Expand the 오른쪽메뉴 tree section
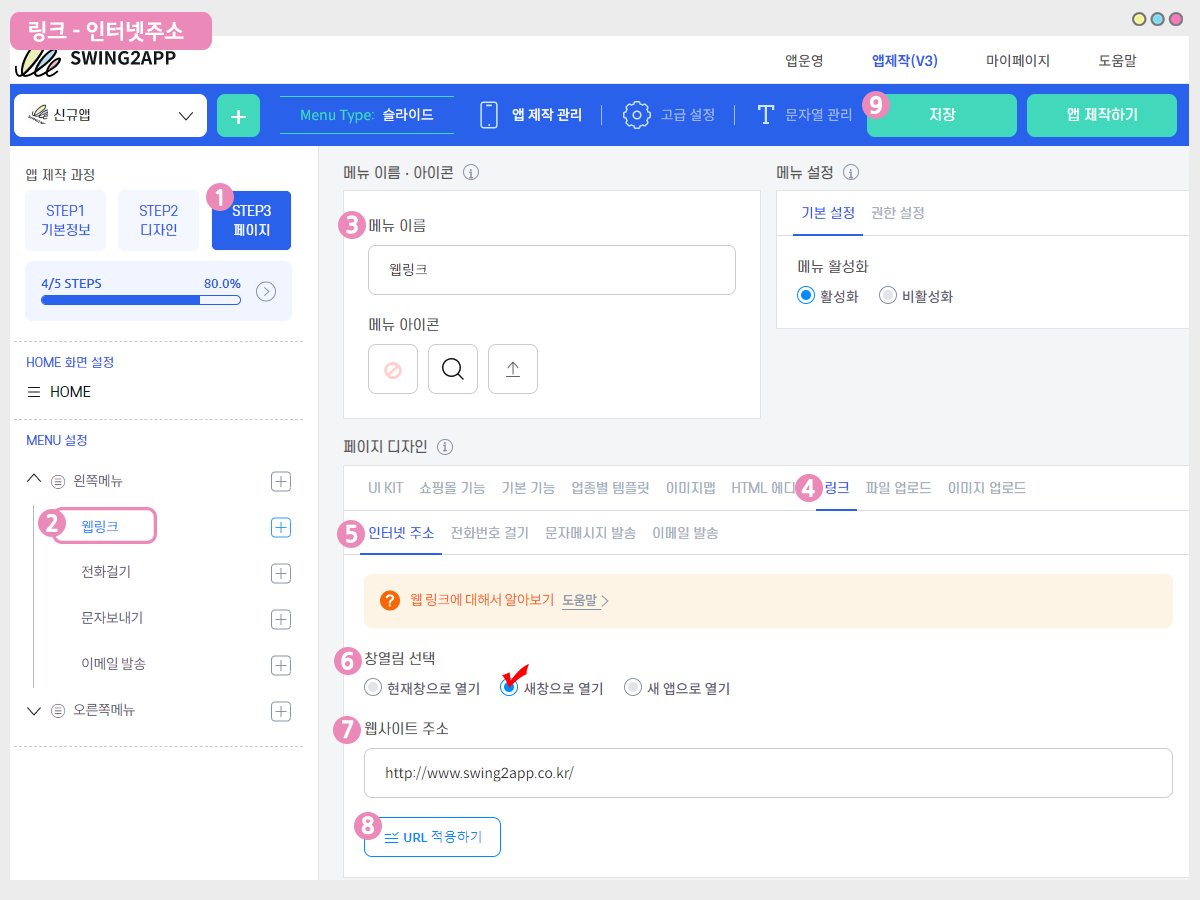Viewport: 1200px width, 900px height. [34, 711]
